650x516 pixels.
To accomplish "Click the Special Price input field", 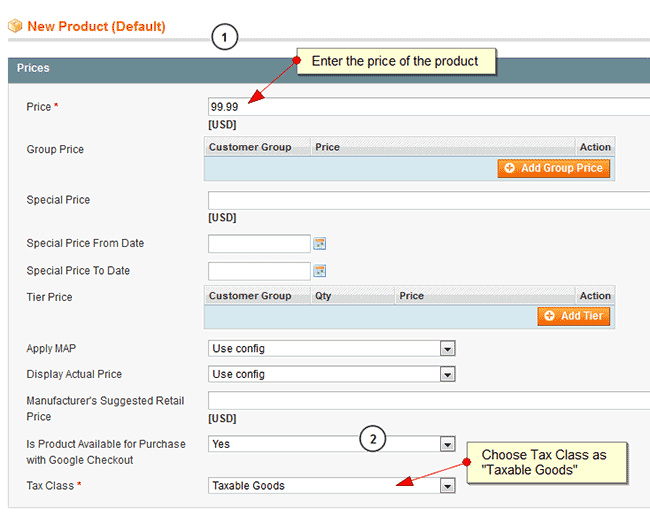I will (429, 200).
